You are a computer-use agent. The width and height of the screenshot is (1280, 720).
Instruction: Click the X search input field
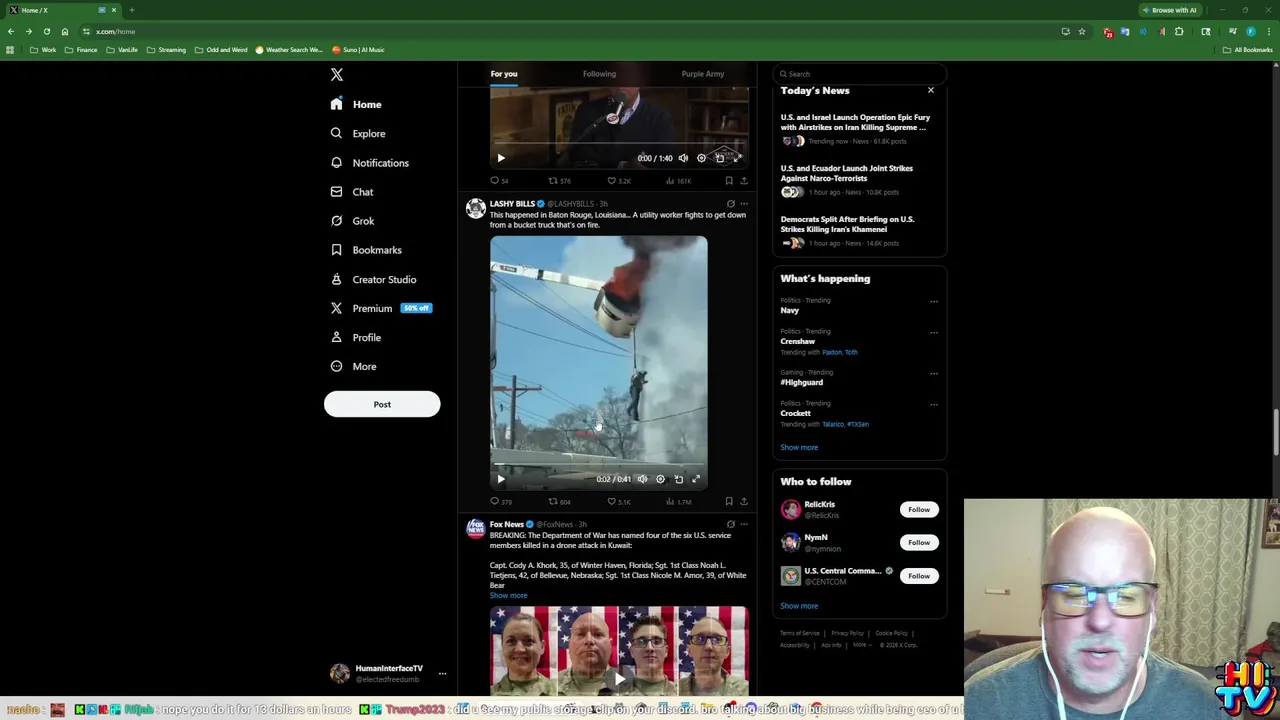click(x=860, y=74)
